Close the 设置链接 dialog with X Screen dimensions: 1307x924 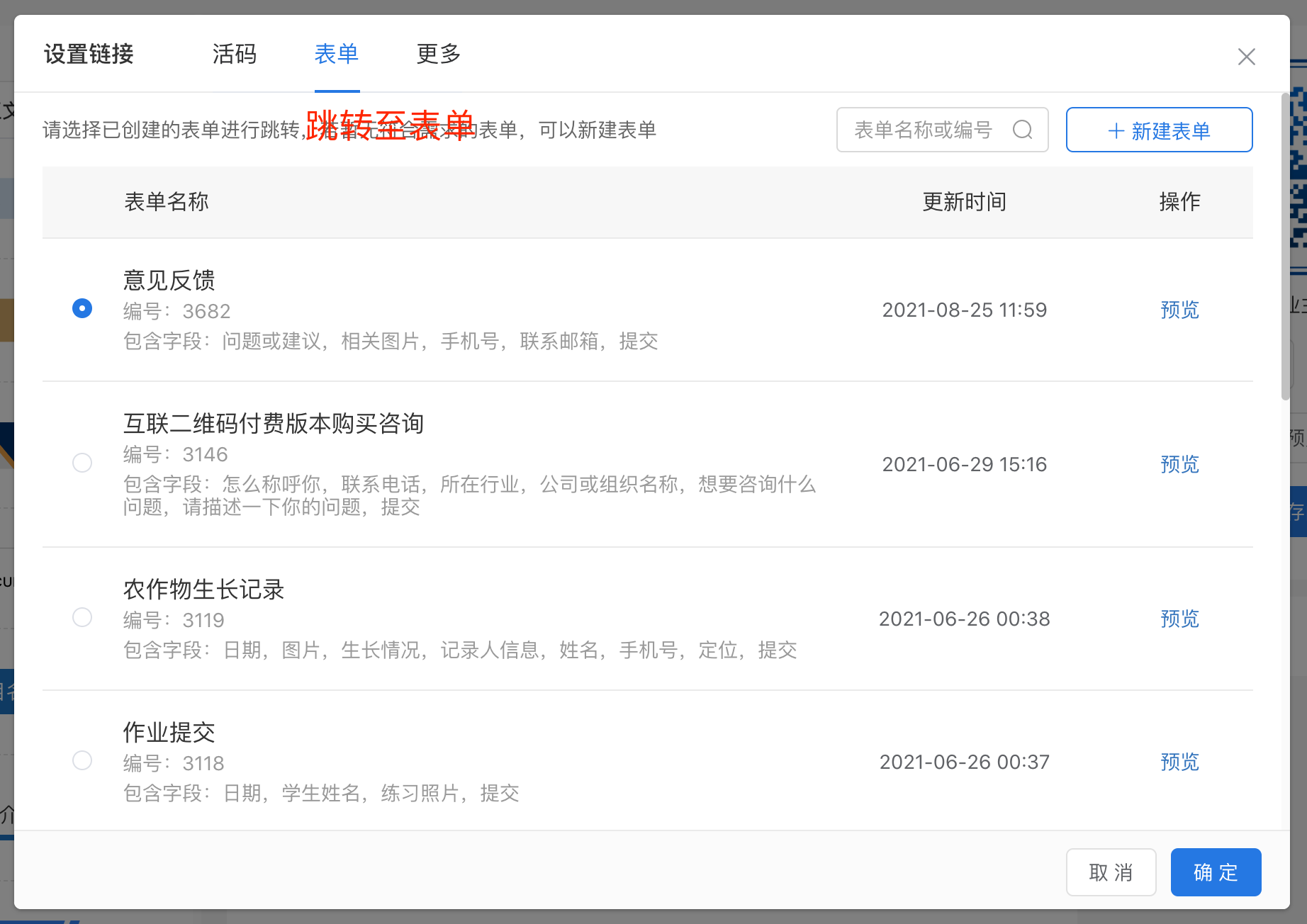coord(1246,57)
